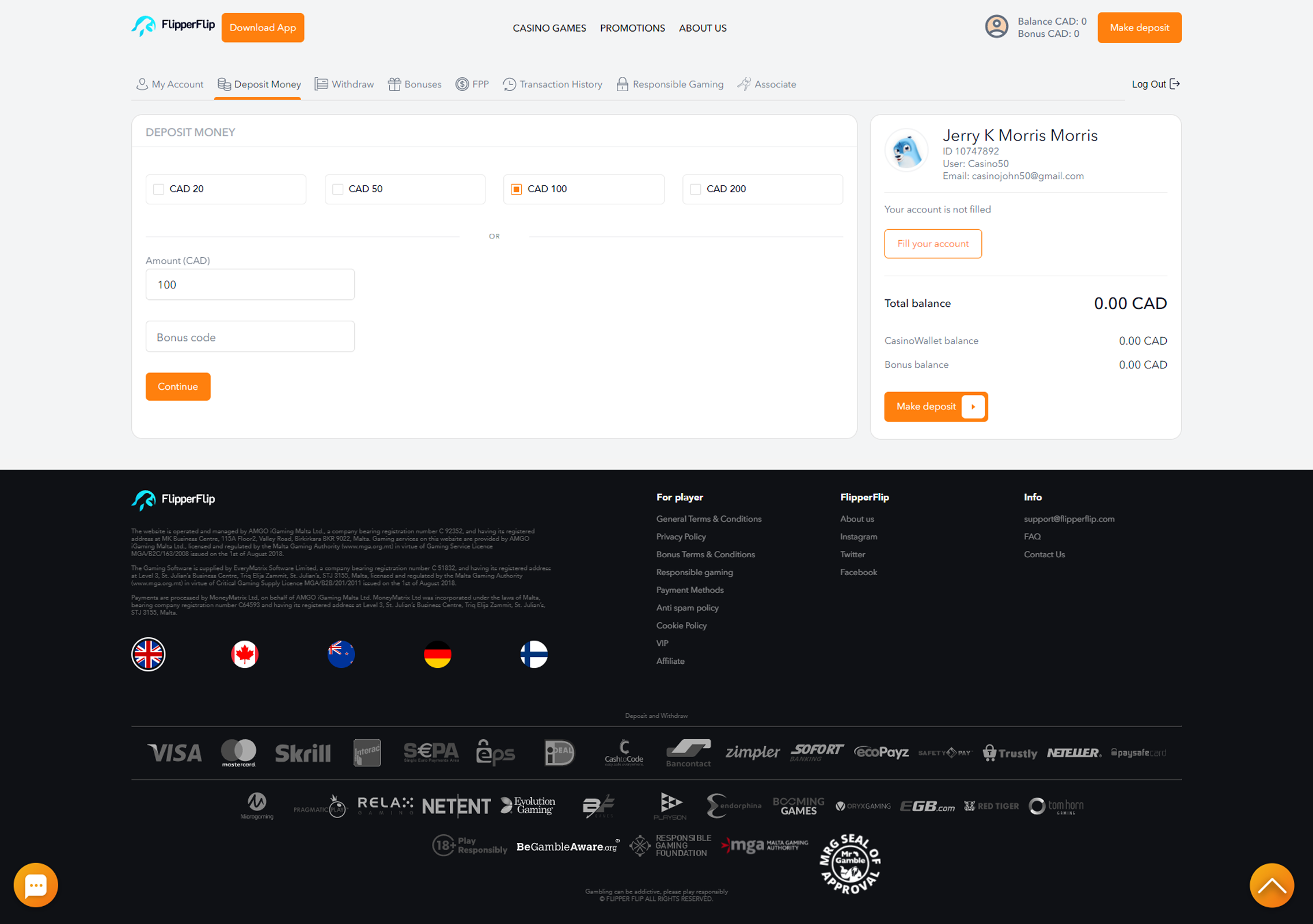
Task: Click the Log Out exit icon
Action: click(1175, 84)
